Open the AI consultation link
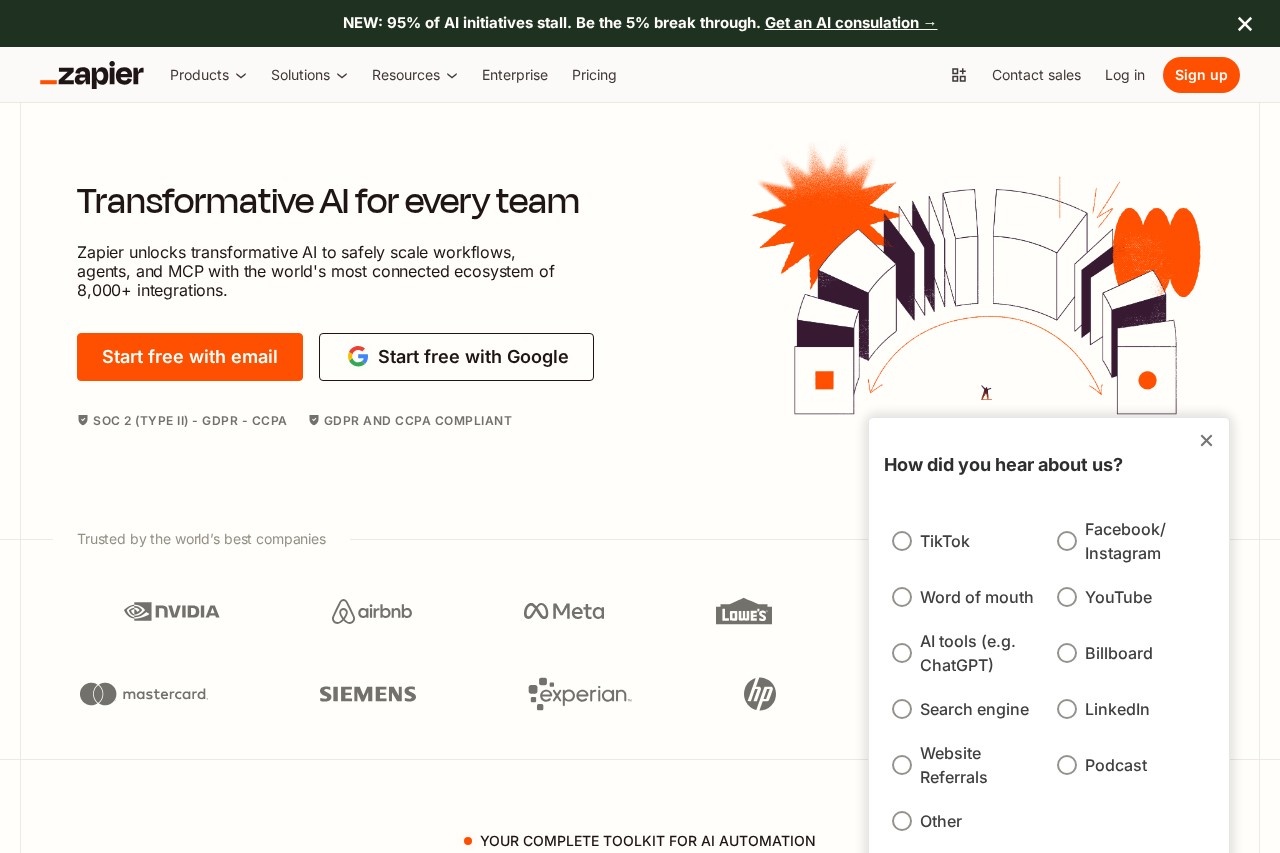Screen dimensions: 1280x853 pos(850,23)
